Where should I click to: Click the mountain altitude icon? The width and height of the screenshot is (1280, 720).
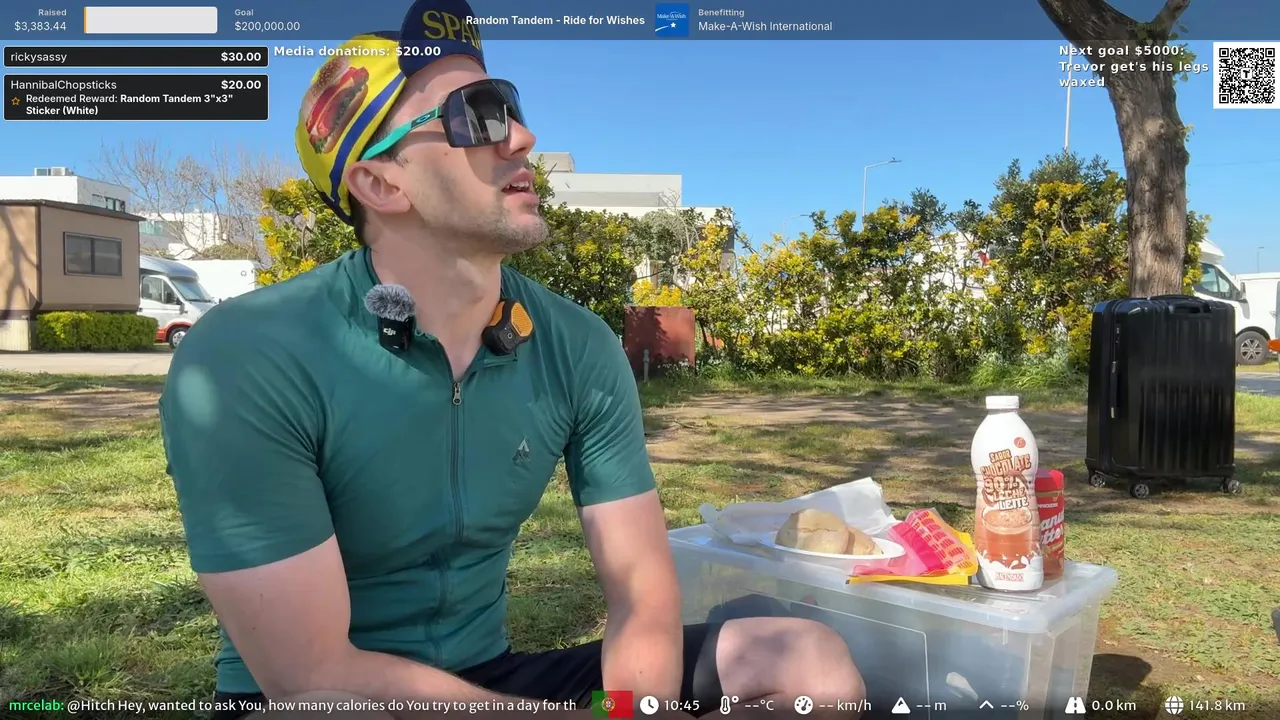900,705
